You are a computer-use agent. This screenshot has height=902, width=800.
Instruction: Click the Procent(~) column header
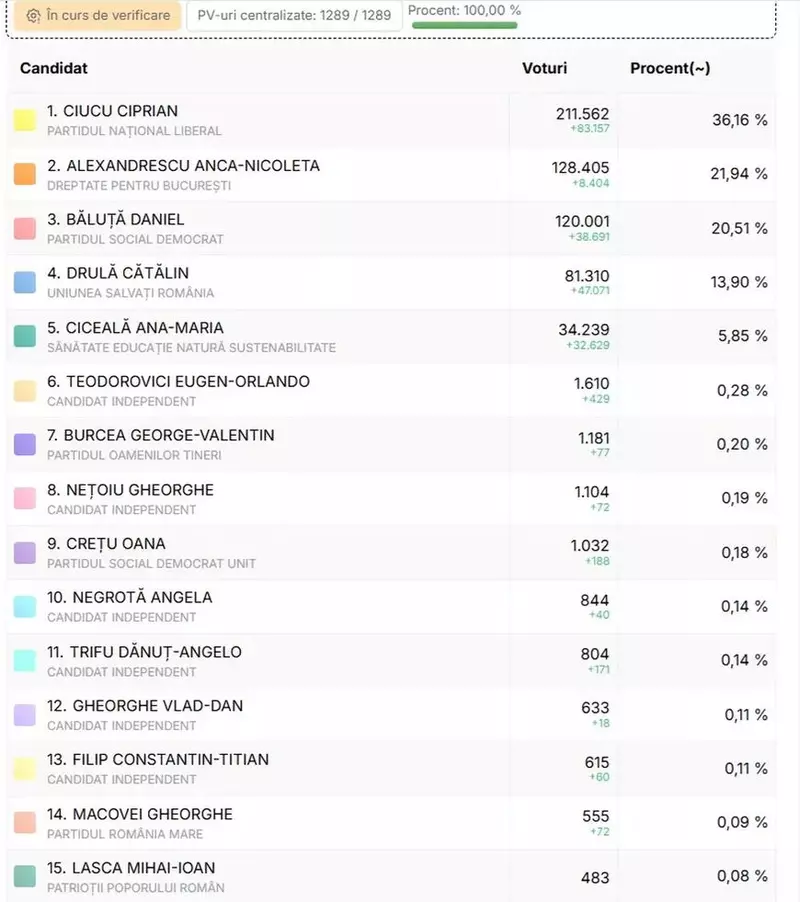[670, 68]
